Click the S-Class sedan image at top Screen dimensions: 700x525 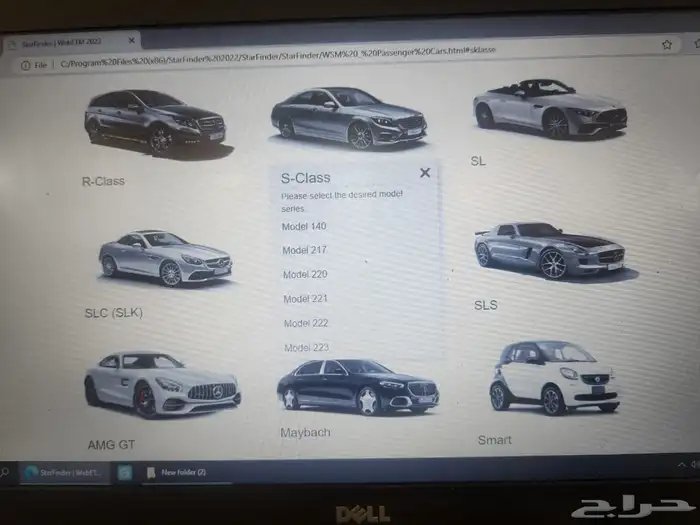click(x=348, y=118)
